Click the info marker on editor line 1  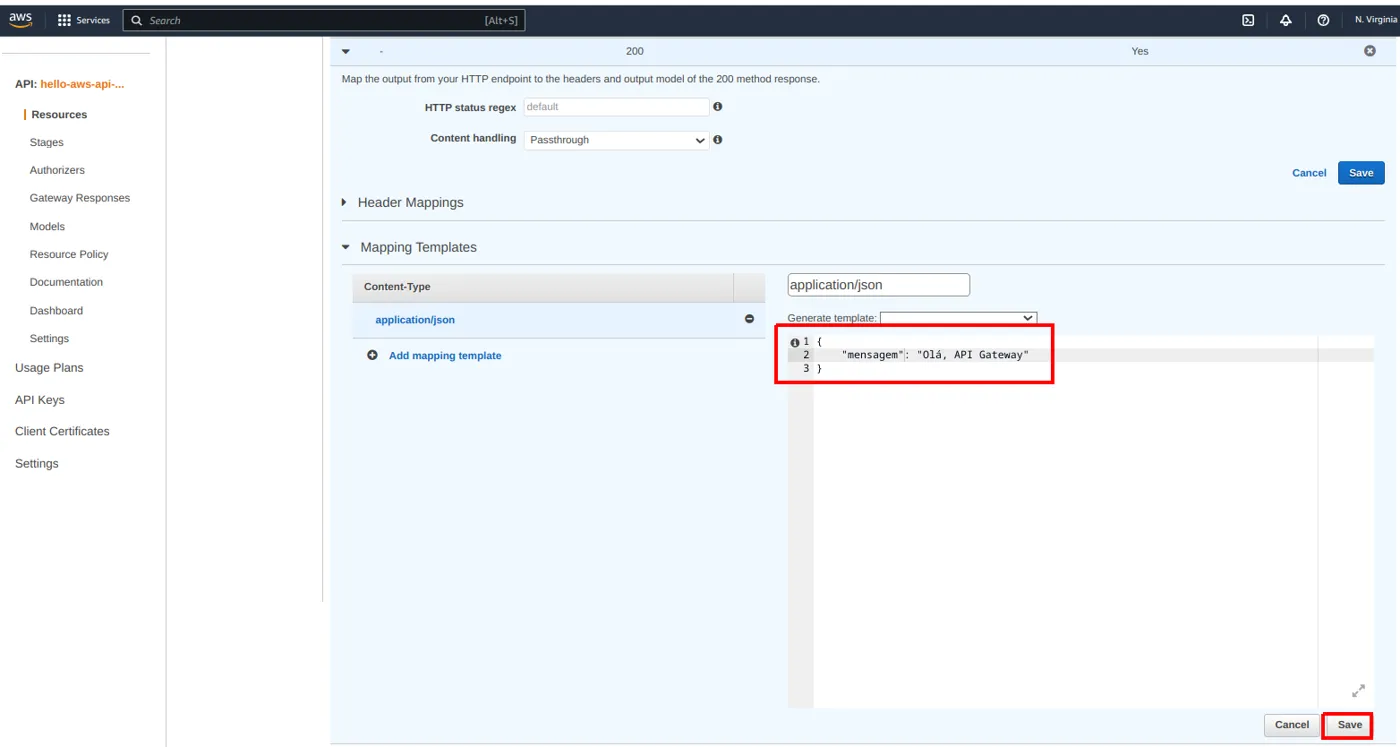(x=795, y=342)
